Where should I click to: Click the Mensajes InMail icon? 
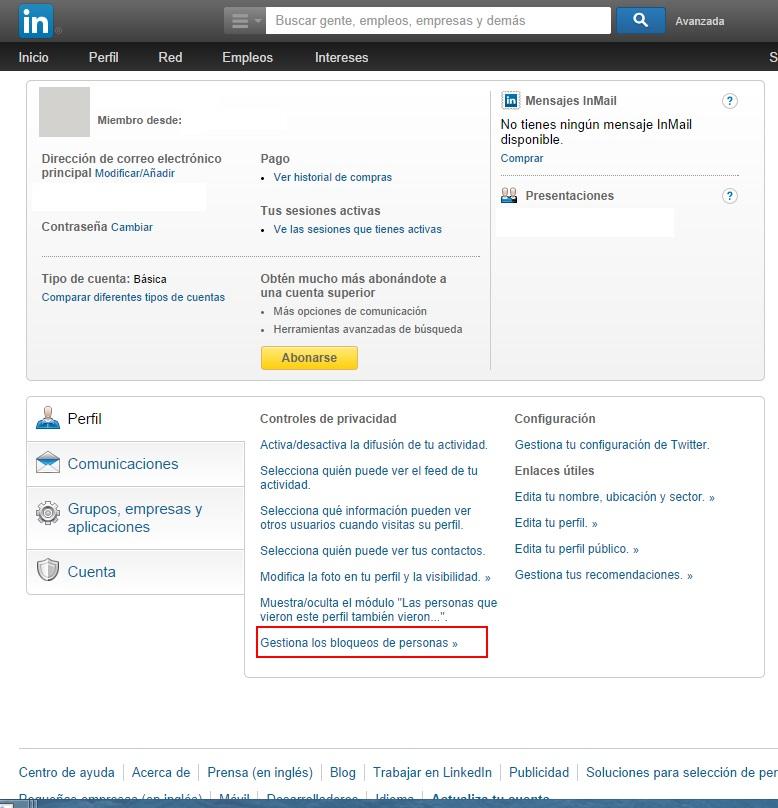[x=510, y=101]
